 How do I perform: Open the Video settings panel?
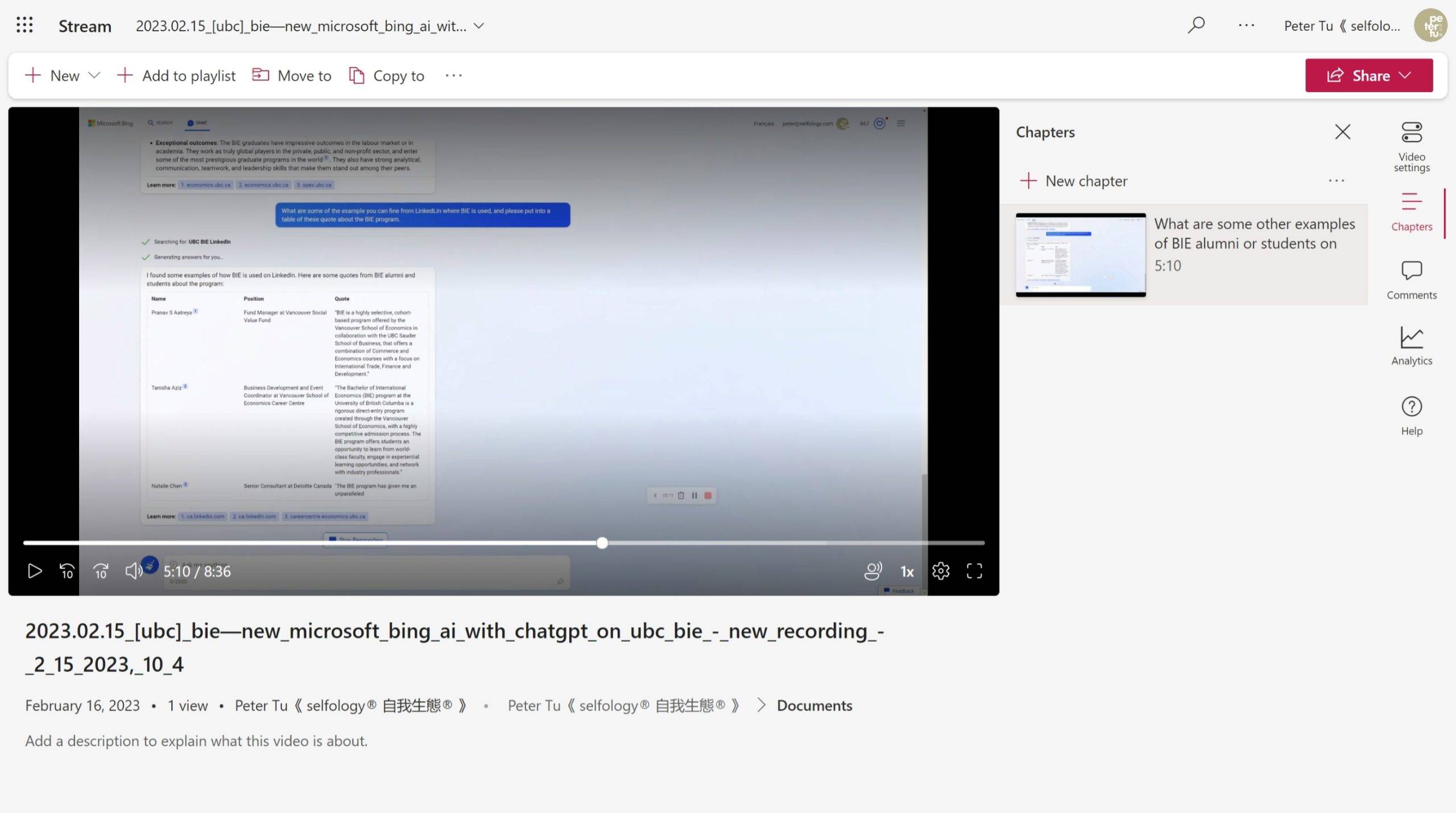click(x=1411, y=147)
